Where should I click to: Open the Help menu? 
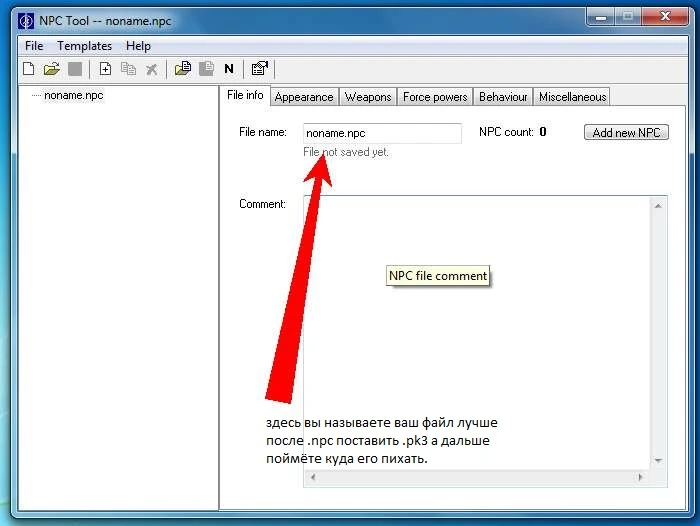(x=138, y=46)
